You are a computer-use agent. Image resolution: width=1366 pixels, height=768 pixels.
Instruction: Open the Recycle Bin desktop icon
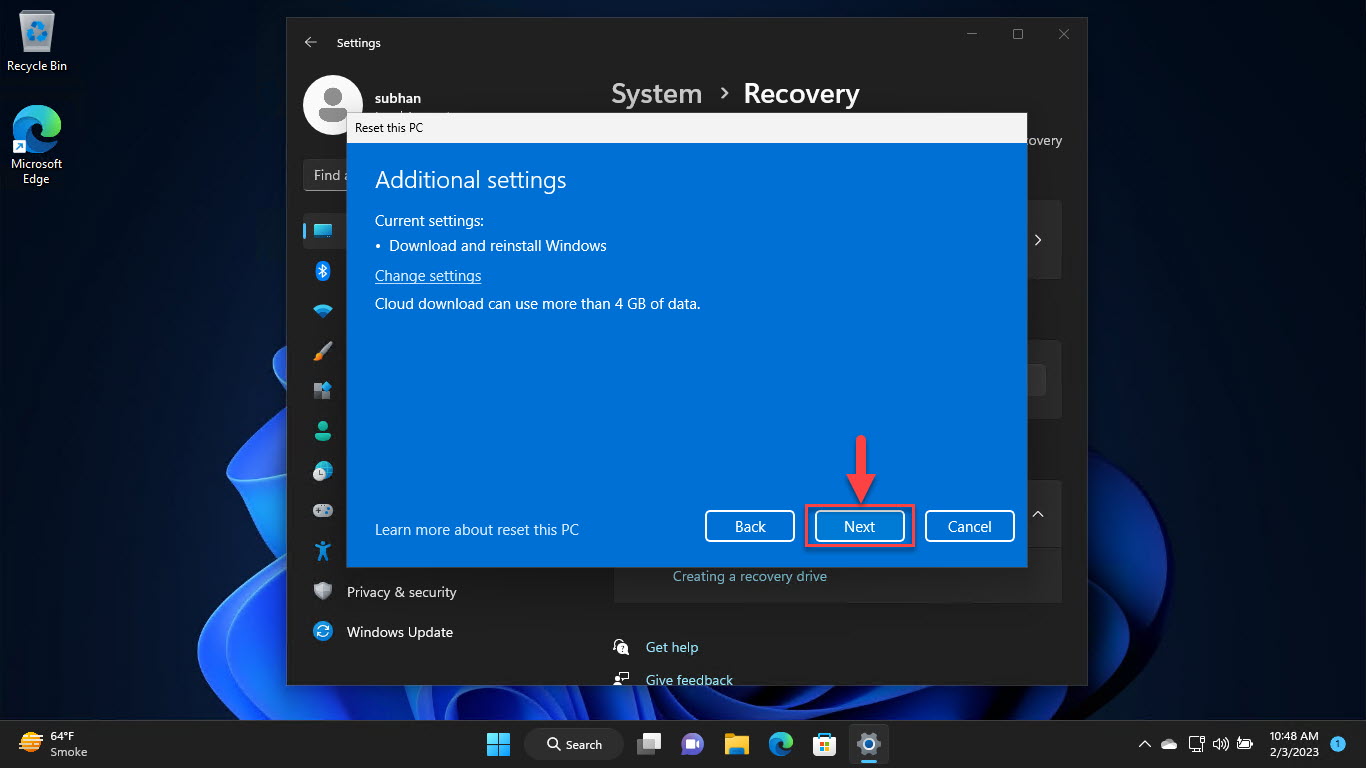(37, 42)
